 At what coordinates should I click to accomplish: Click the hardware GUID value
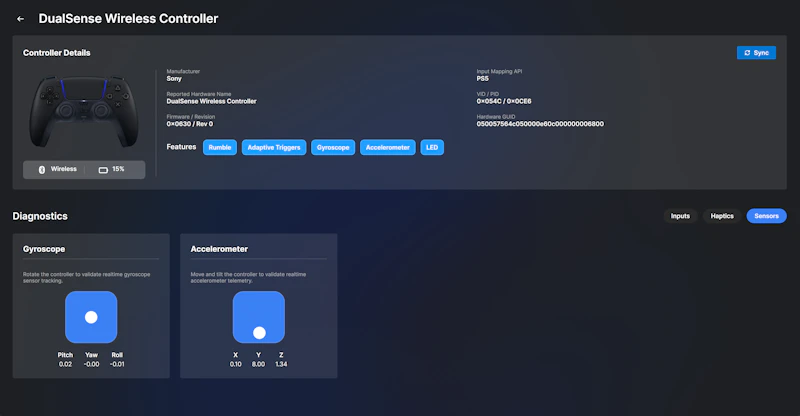540,124
